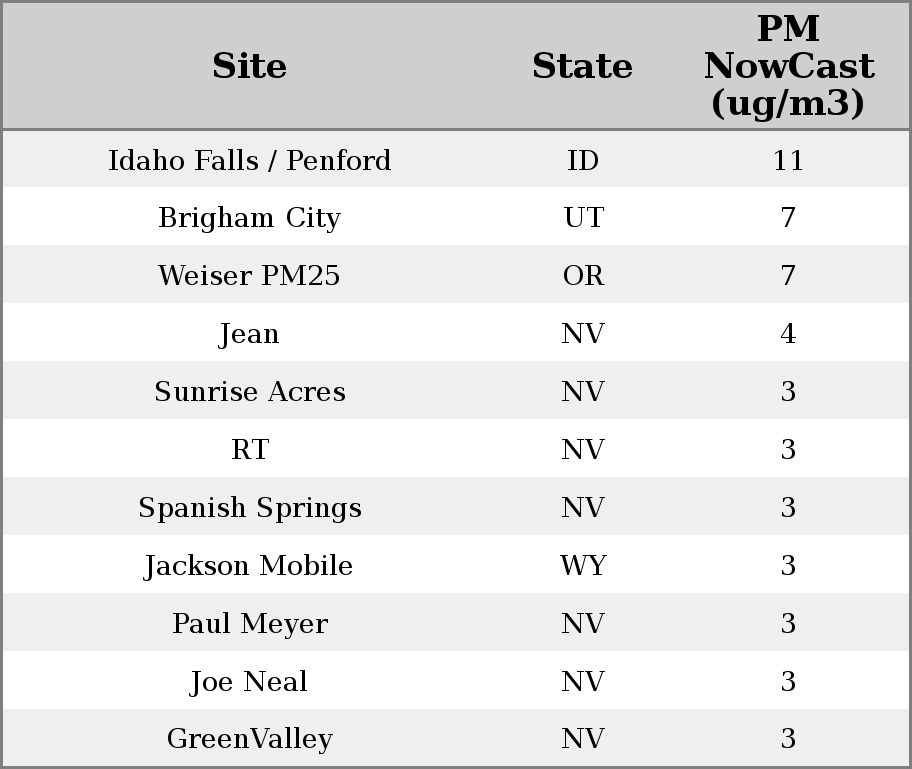Select the Jackson Mobile site cell
Screen dimensions: 912x769
tap(249, 566)
